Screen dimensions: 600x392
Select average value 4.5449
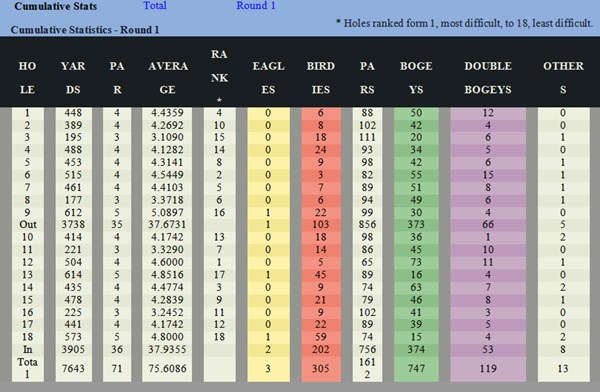coord(167,175)
